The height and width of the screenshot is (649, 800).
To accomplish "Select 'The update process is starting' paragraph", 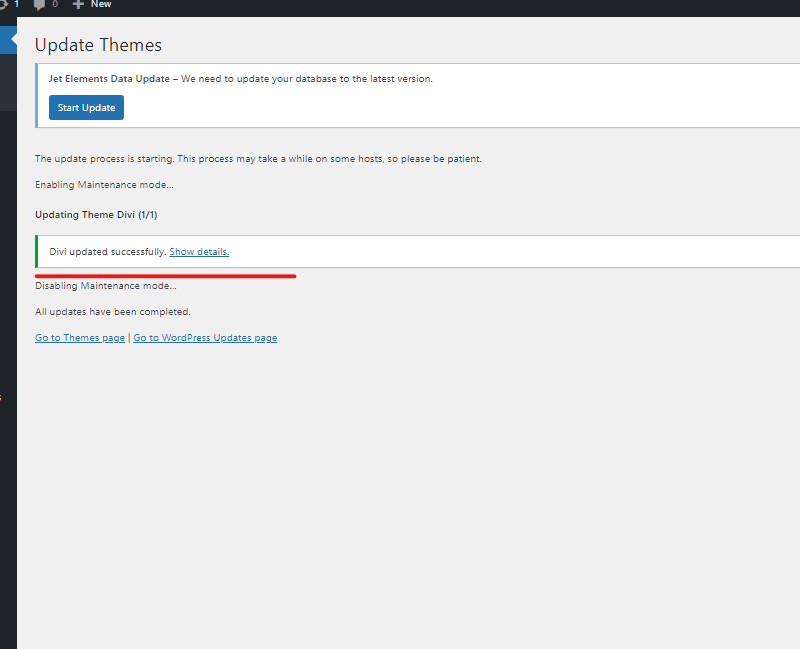I will click(258, 159).
